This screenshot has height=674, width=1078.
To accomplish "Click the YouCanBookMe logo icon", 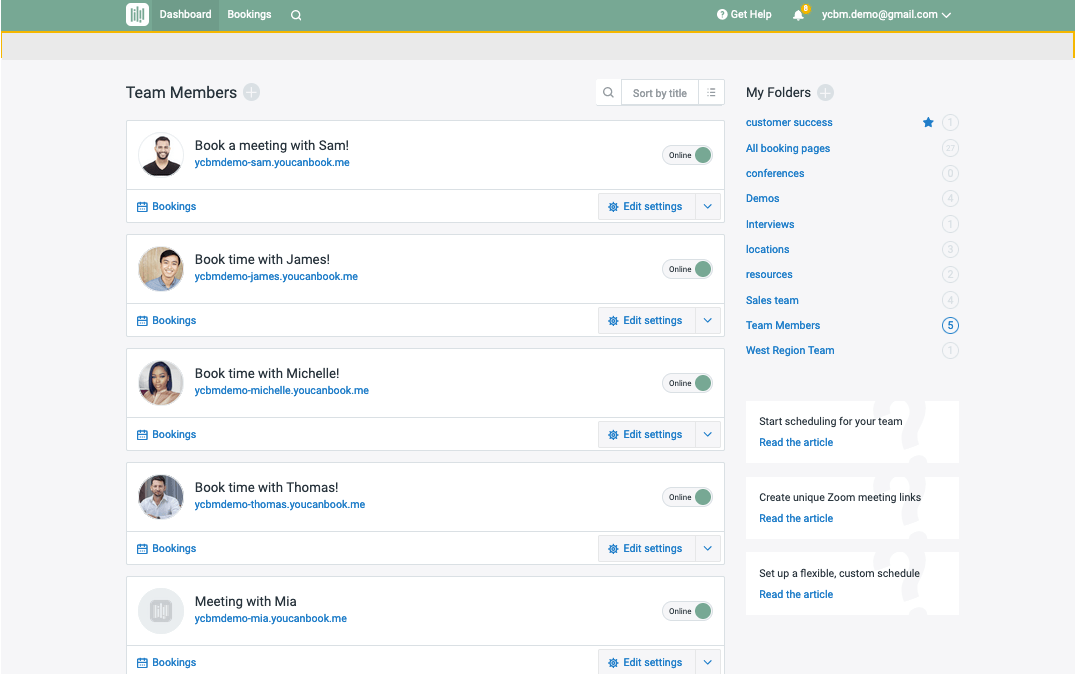I will pyautogui.click(x=137, y=15).
